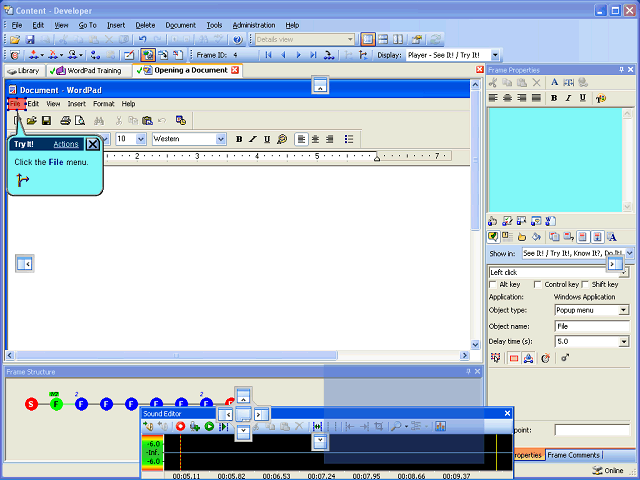Select the green frame node
Image resolution: width=640 pixels, height=480 pixels.
click(x=56, y=404)
